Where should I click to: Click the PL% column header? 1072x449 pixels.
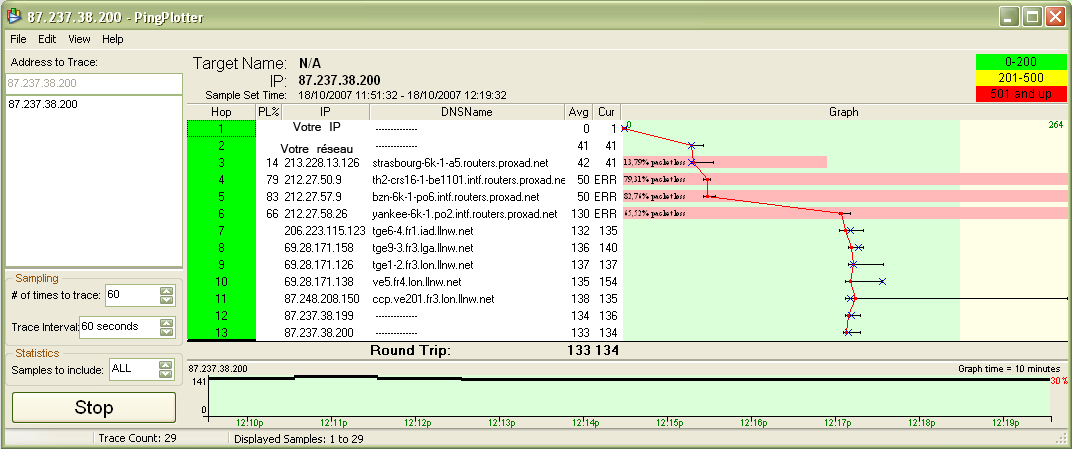click(x=269, y=112)
